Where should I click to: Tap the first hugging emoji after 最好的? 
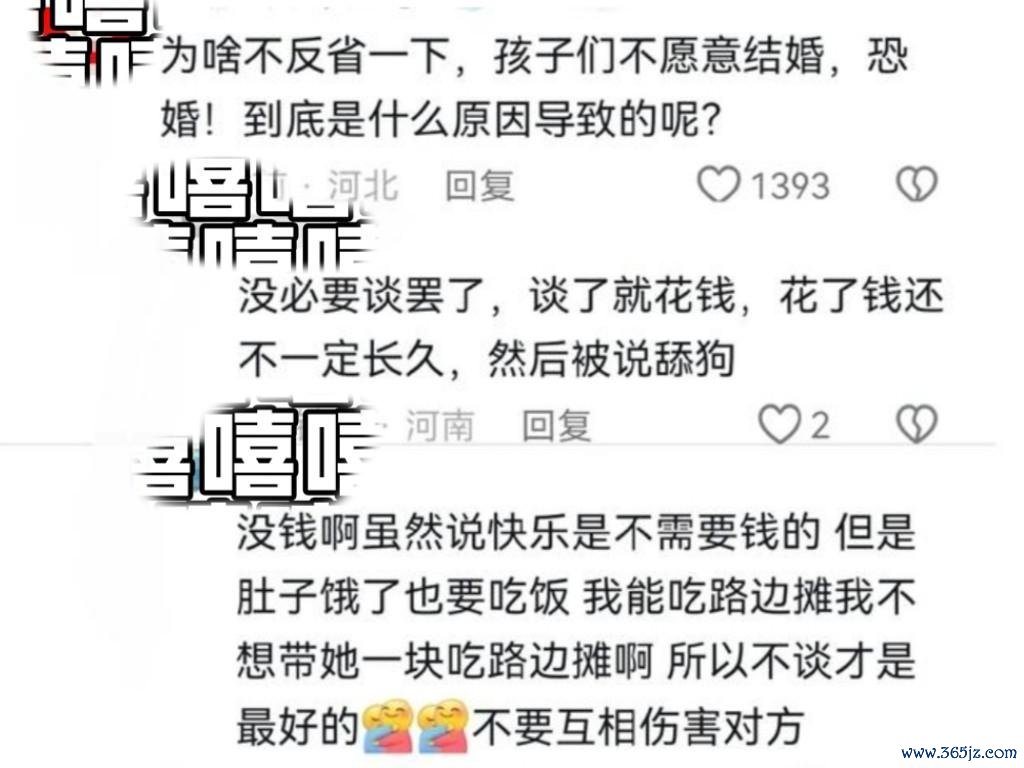[388, 728]
